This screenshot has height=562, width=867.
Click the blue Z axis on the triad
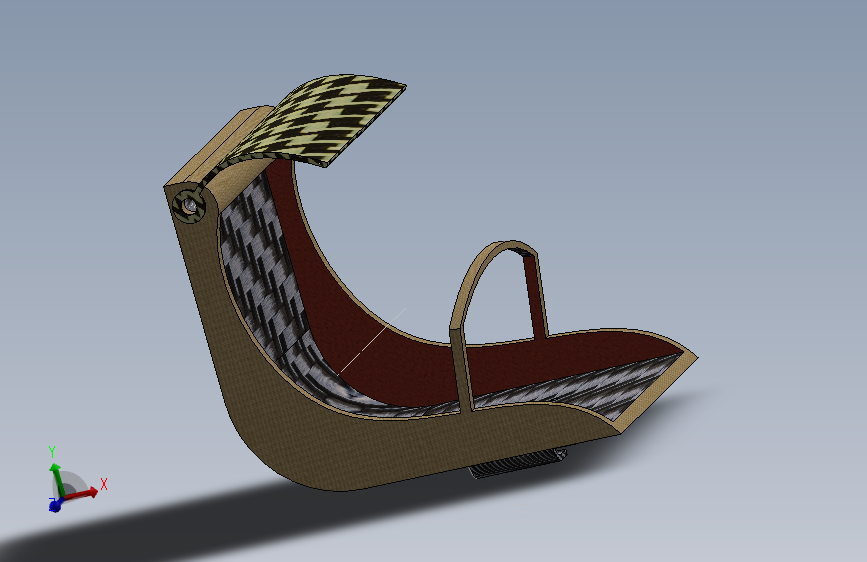coord(55,504)
